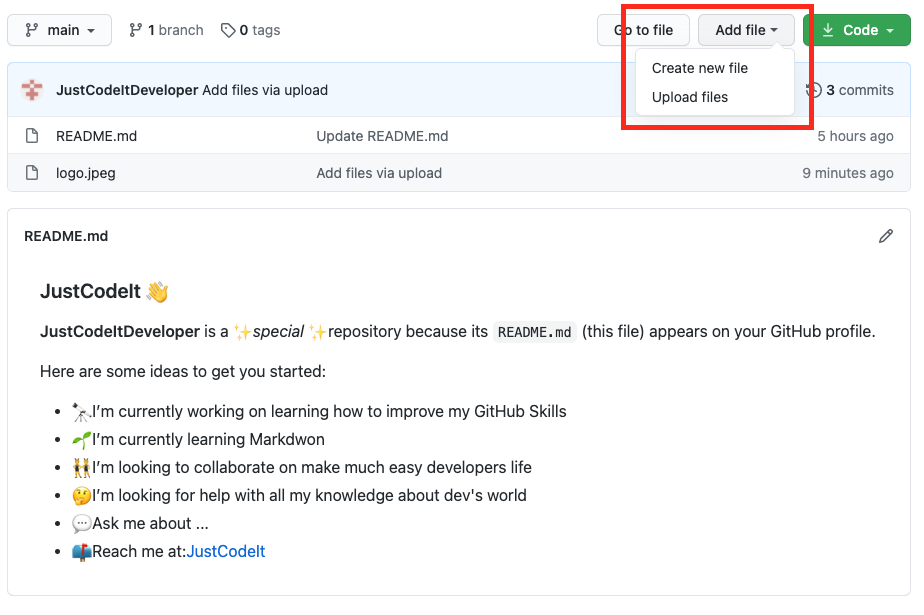The width and height of the screenshot is (924, 615).
Task: Open logo.jpeg's Add files via upload commit
Action: click(379, 173)
